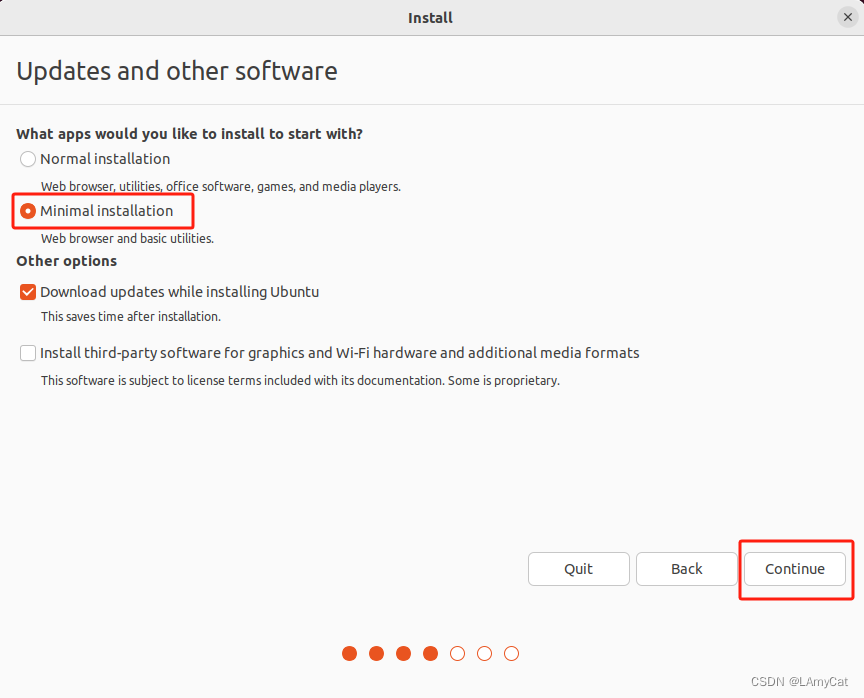This screenshot has height=698, width=864.
Task: Click the license terms proprietary notice text
Action: 300,381
